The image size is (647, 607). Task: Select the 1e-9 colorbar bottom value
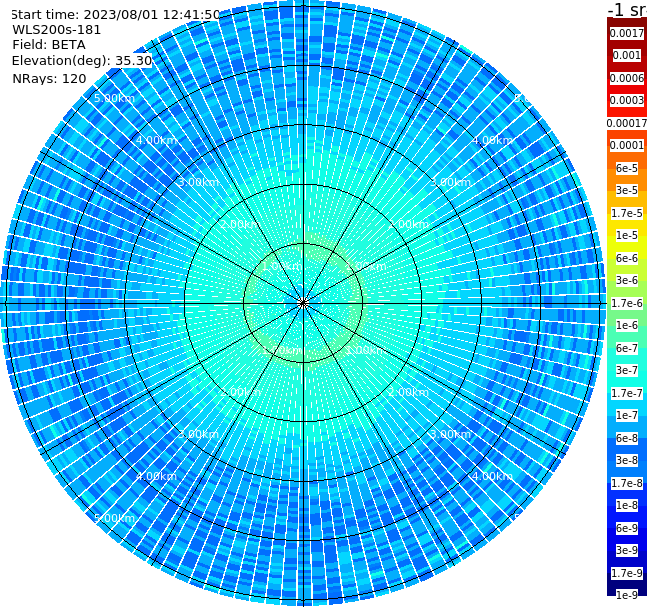pyautogui.click(x=627, y=595)
